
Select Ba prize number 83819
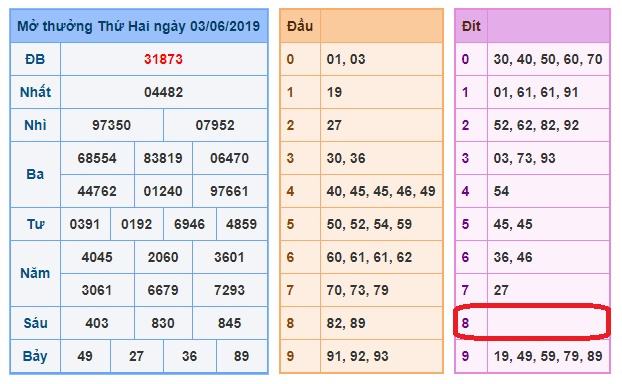(163, 158)
